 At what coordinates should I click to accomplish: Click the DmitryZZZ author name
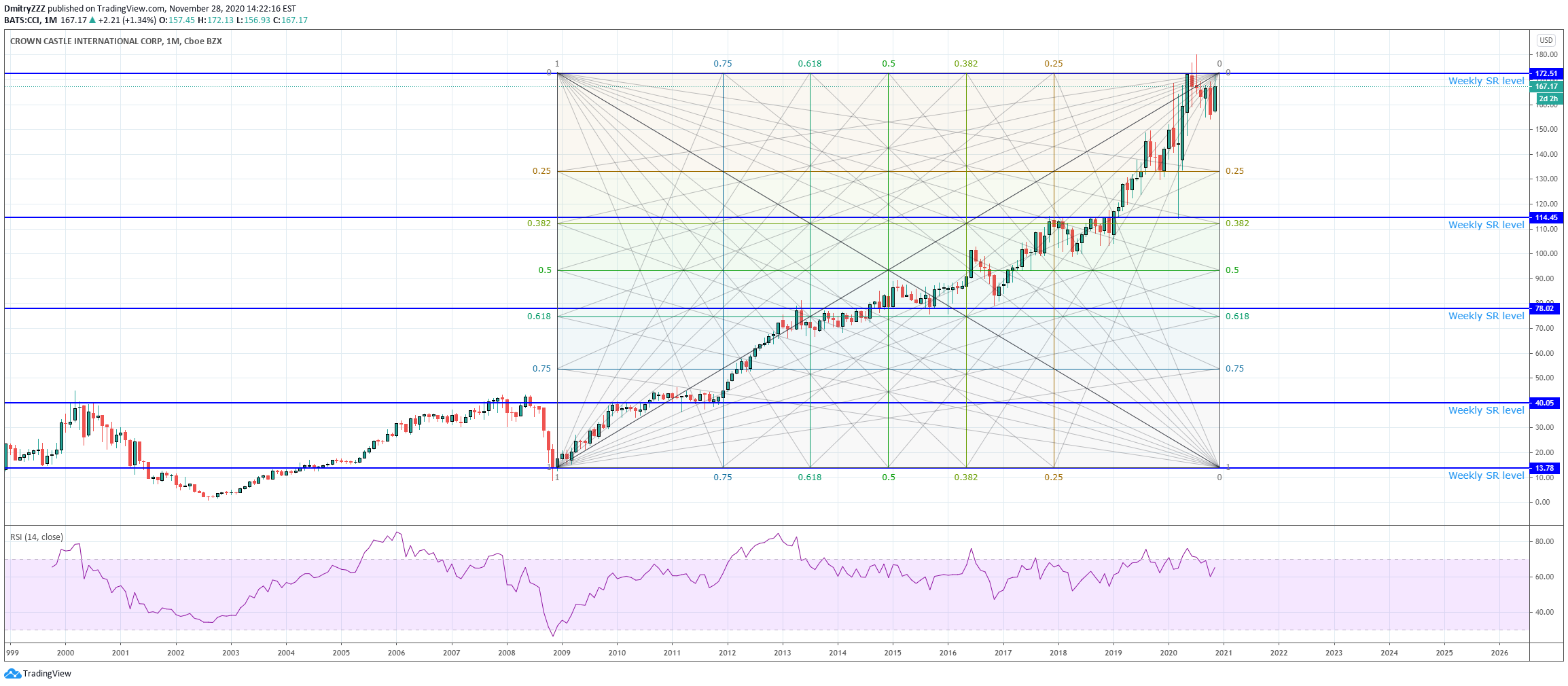pos(24,9)
